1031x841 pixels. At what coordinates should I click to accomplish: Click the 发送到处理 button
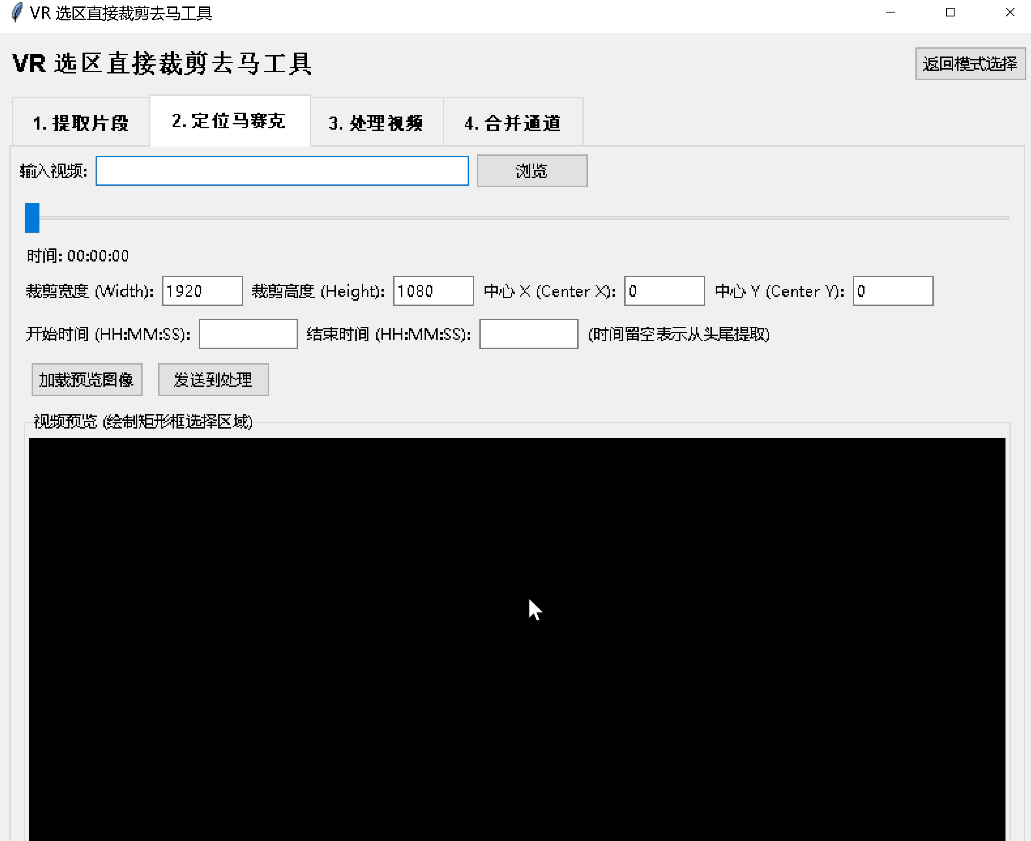pos(213,379)
